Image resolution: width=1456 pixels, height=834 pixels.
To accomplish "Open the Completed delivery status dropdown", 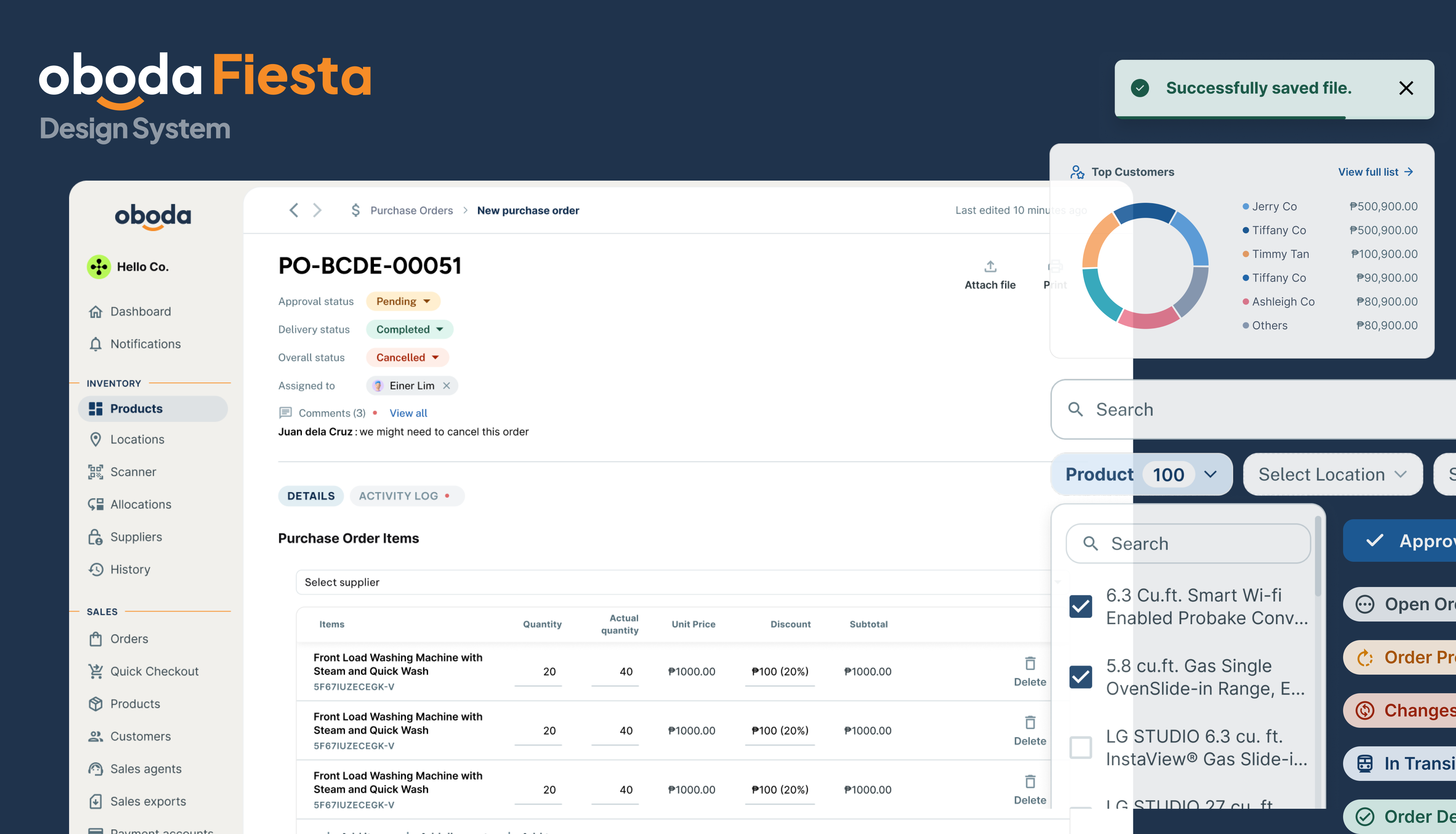I will 410,329.
